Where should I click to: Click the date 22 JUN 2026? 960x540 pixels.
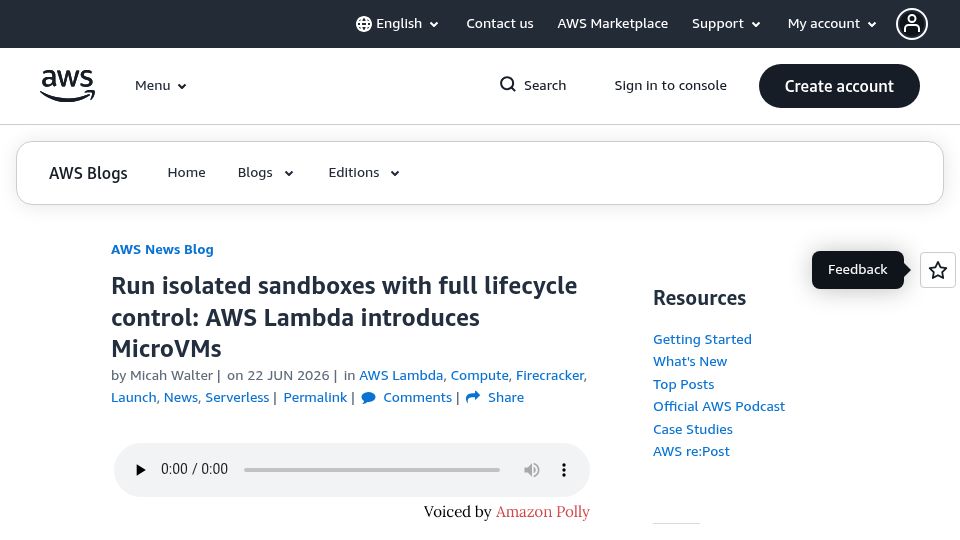pos(288,375)
